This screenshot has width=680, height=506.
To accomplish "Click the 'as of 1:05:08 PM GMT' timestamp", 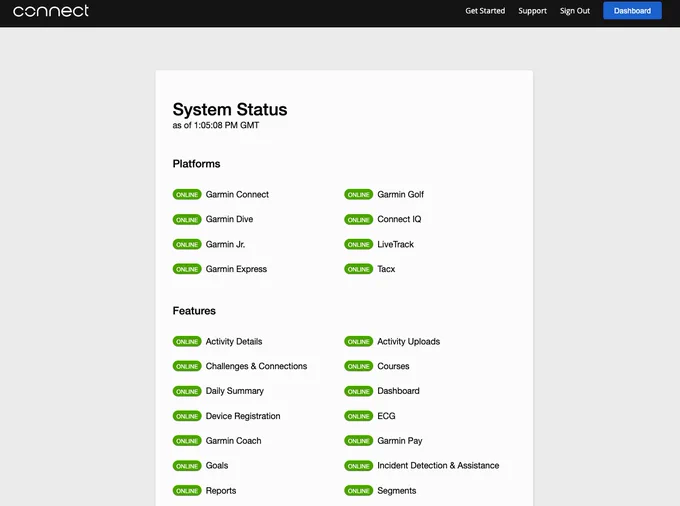I will pyautogui.click(x=216, y=125).
